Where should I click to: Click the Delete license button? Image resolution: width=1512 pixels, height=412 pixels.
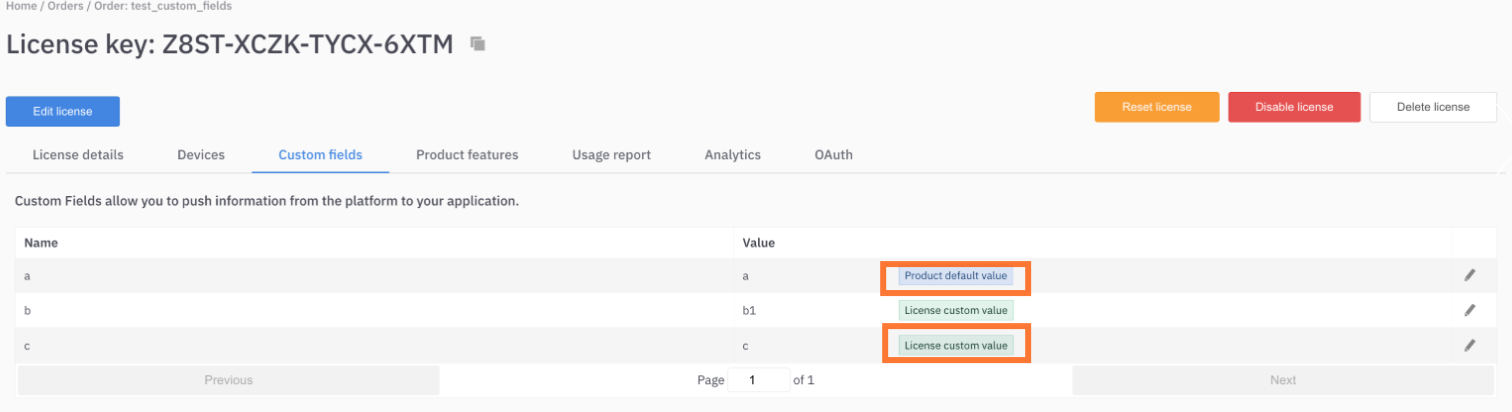[x=1432, y=107]
